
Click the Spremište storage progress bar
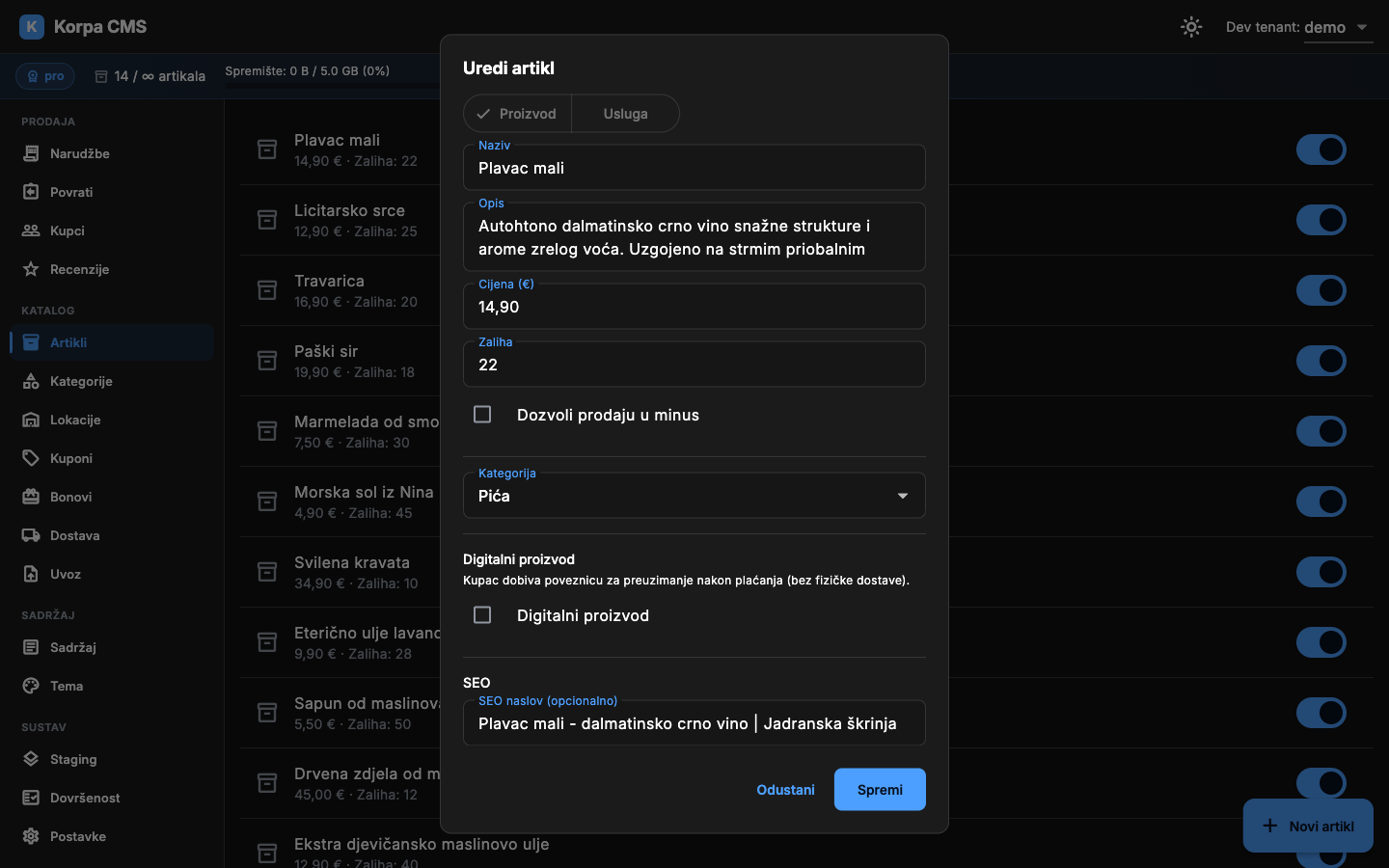coord(332,86)
